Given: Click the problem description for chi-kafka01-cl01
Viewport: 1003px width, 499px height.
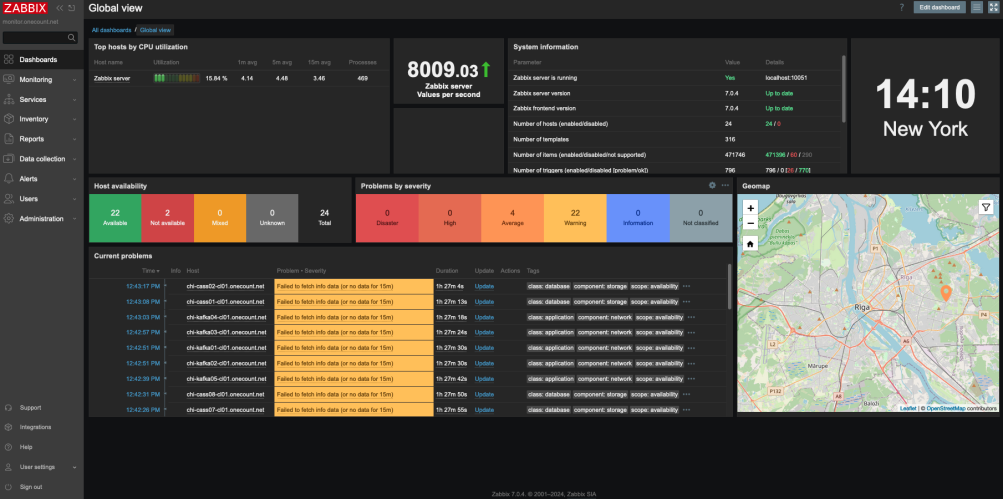Looking at the screenshot, I should (x=335, y=348).
